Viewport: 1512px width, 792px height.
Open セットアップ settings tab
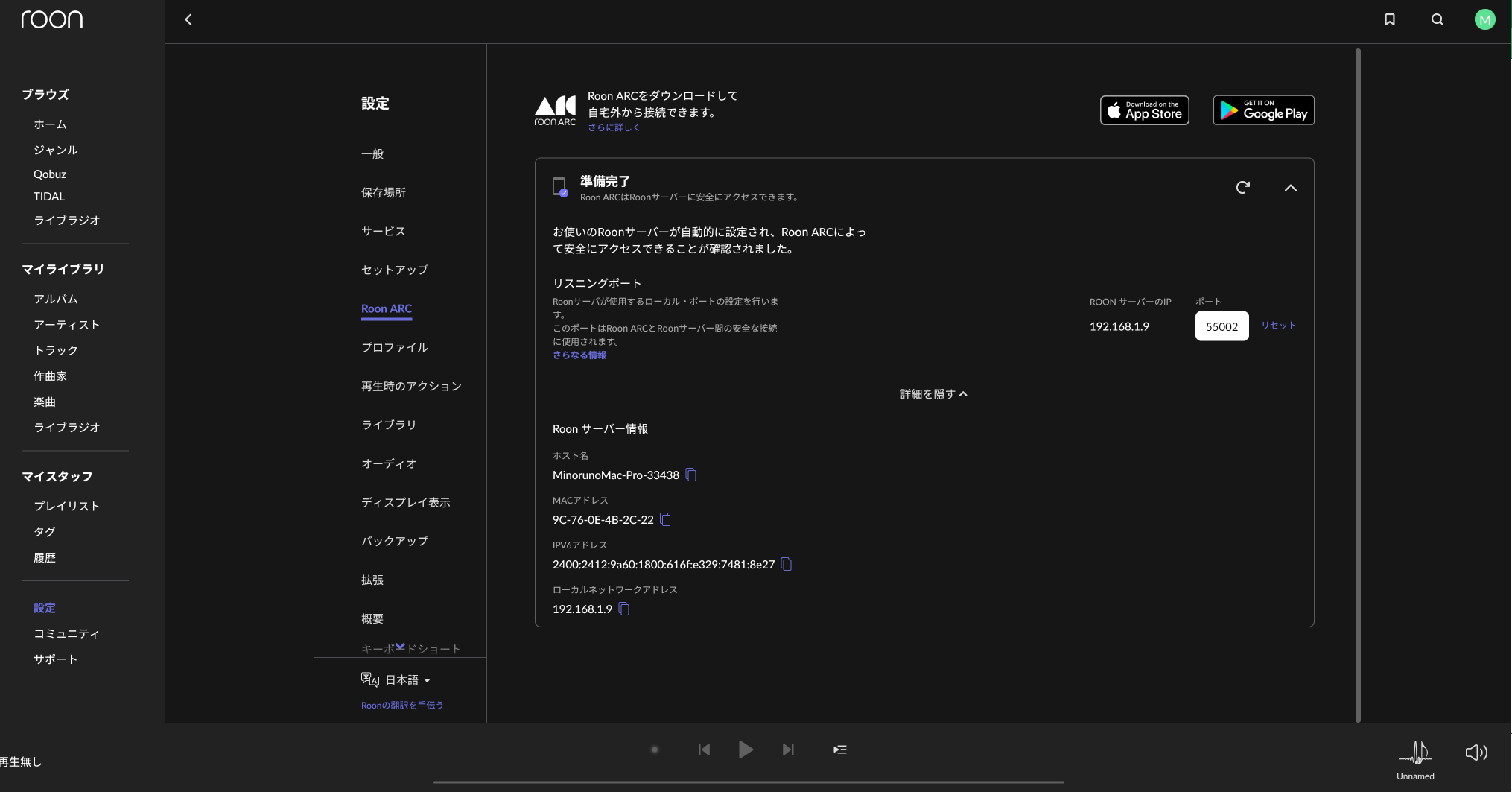pyautogui.click(x=395, y=270)
